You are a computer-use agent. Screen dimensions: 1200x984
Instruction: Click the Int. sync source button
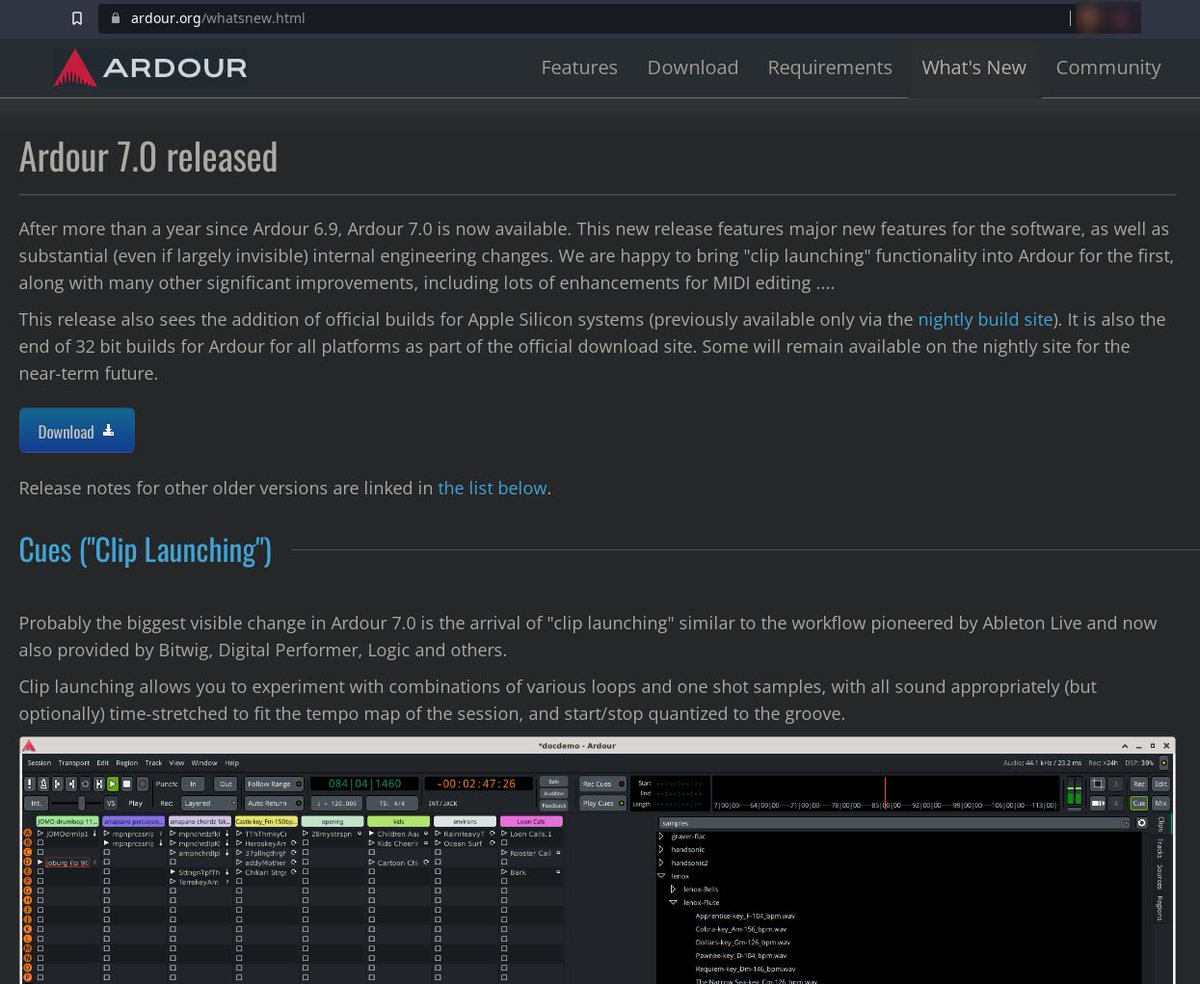click(x=36, y=803)
